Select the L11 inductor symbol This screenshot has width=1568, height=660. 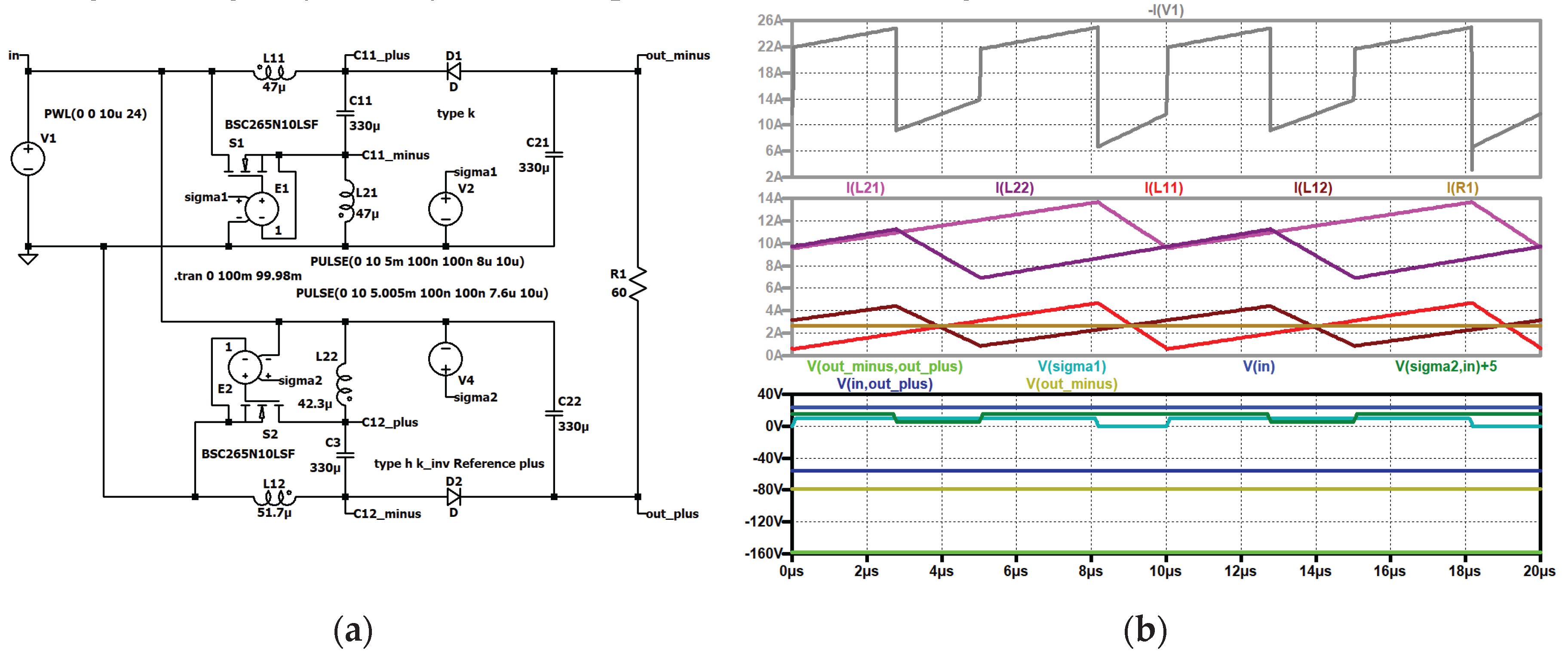tap(275, 73)
